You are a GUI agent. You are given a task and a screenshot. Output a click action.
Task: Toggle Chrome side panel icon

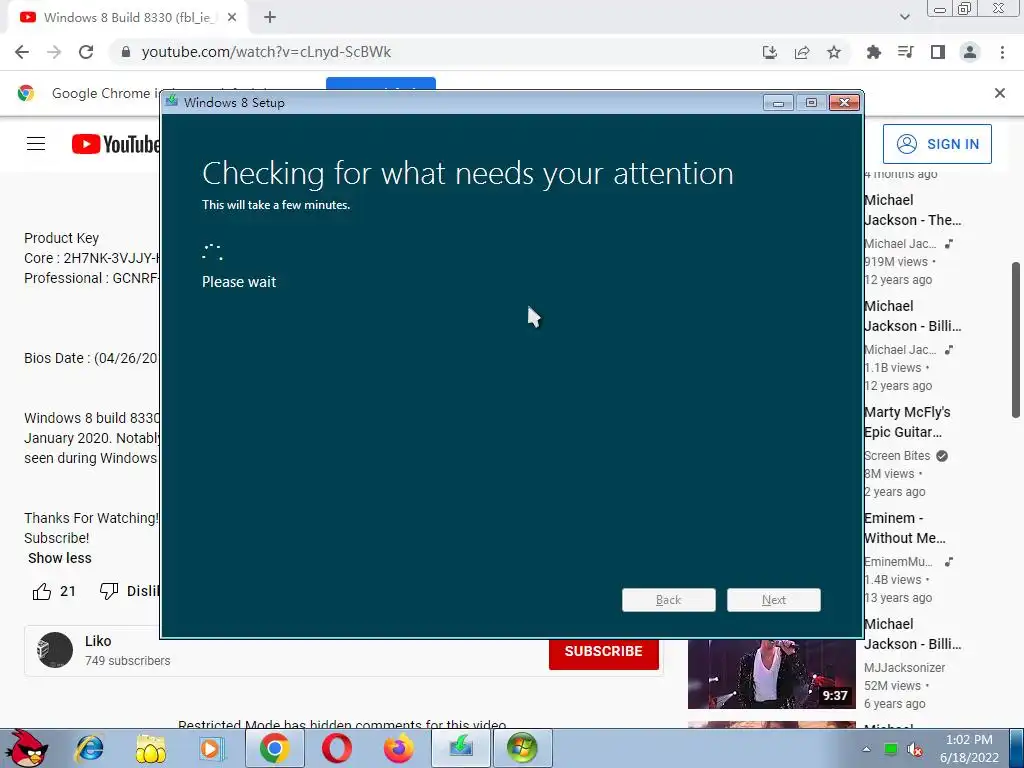938,52
